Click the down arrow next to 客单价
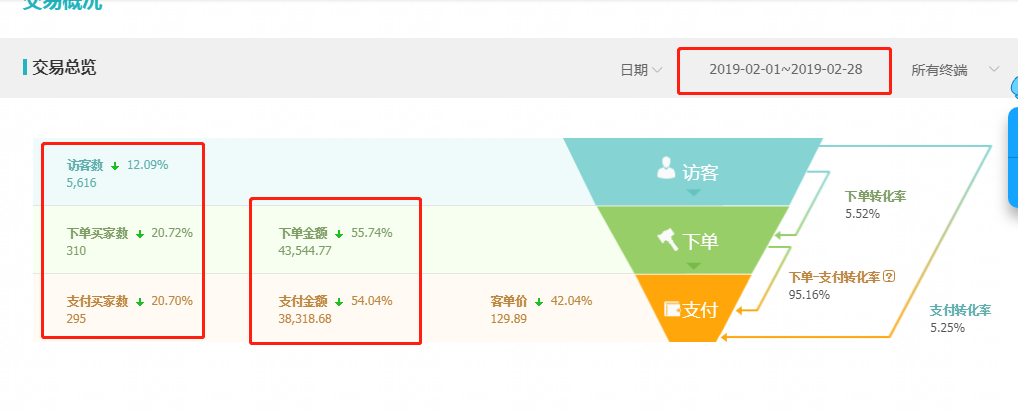 539,302
